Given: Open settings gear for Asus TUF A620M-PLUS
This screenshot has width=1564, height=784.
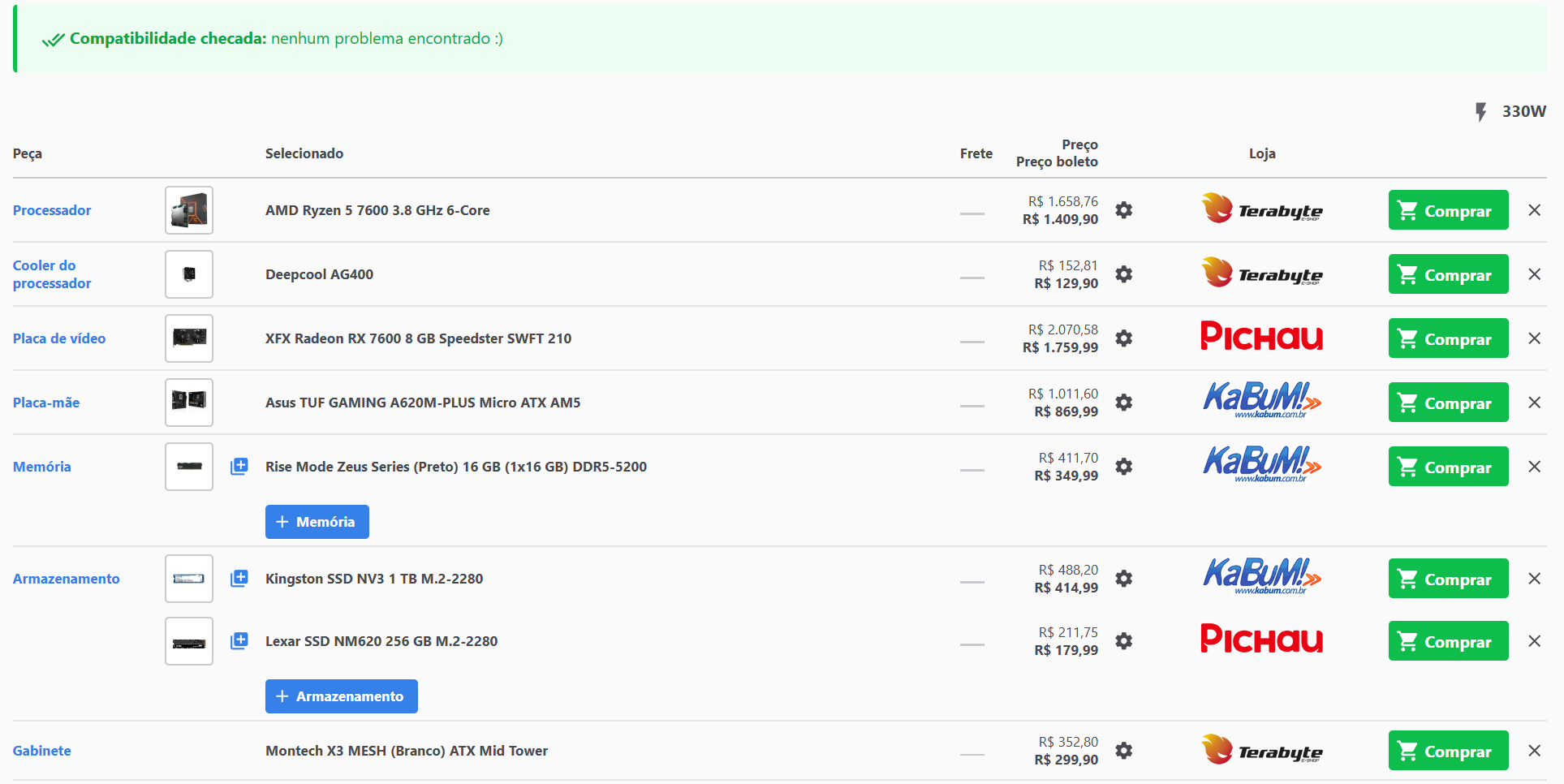Looking at the screenshot, I should click(1124, 403).
